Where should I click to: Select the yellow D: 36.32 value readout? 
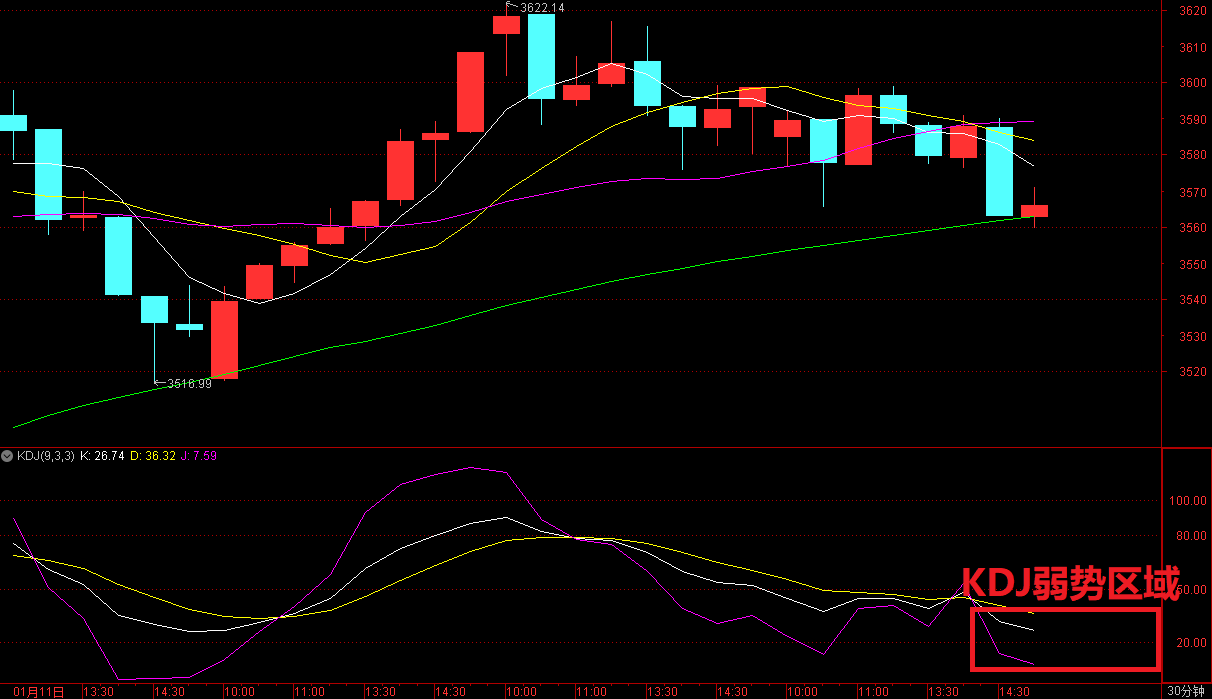pos(160,456)
